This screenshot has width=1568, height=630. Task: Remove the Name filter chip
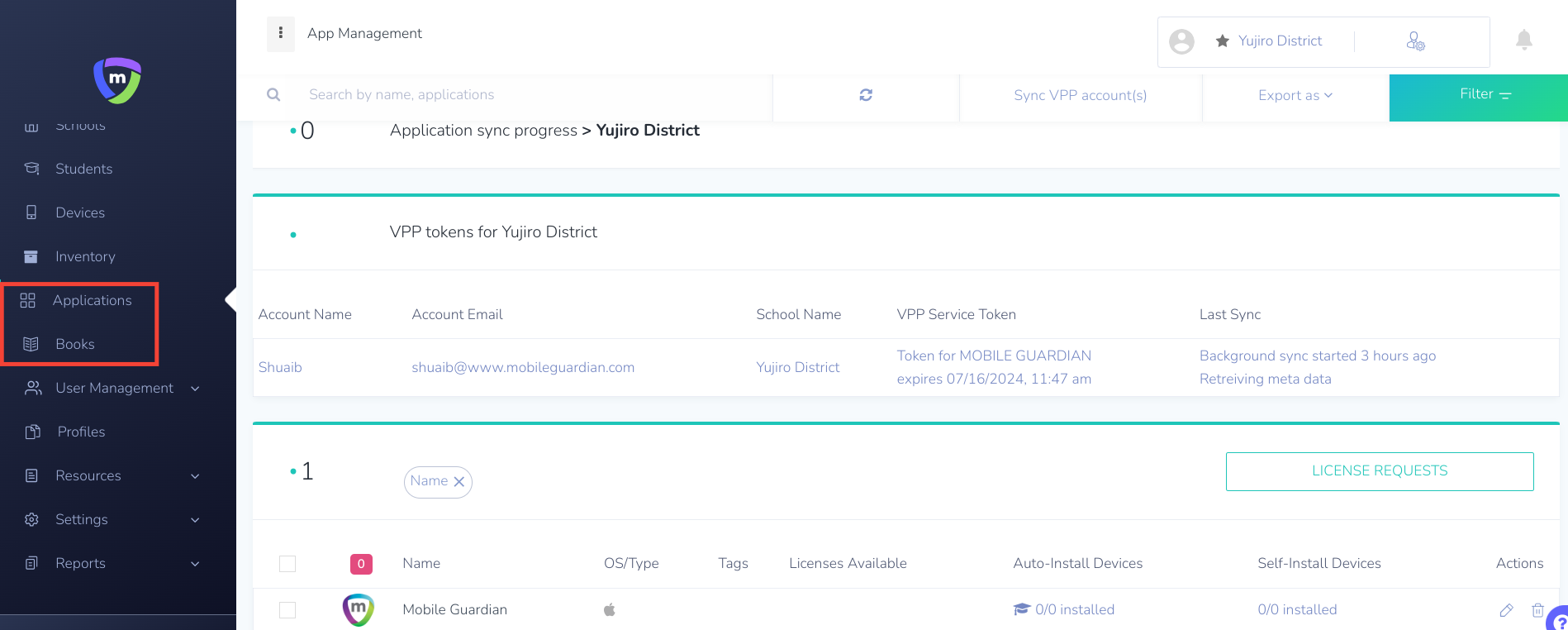tap(459, 481)
